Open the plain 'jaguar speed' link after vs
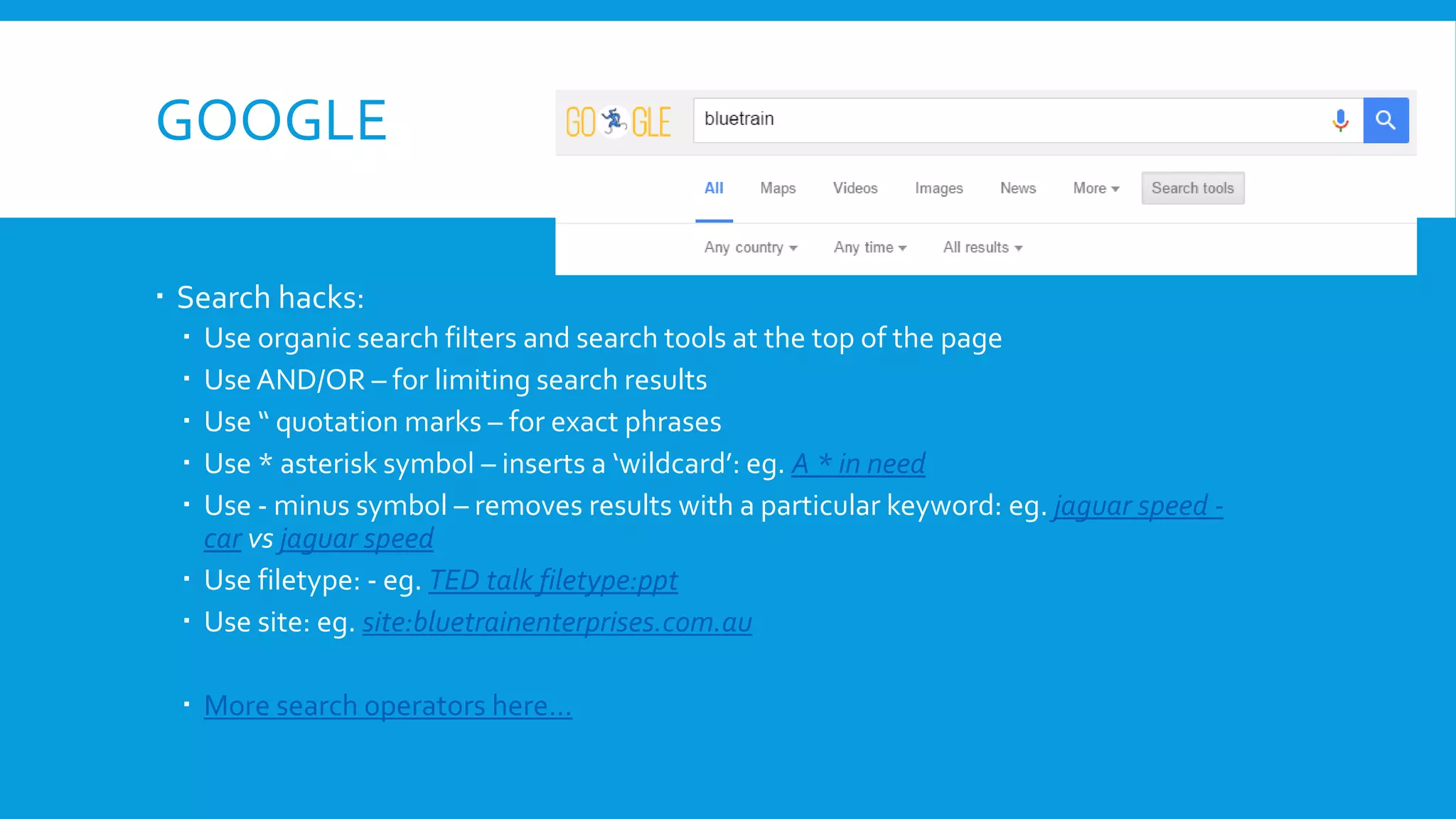 pyautogui.click(x=356, y=540)
